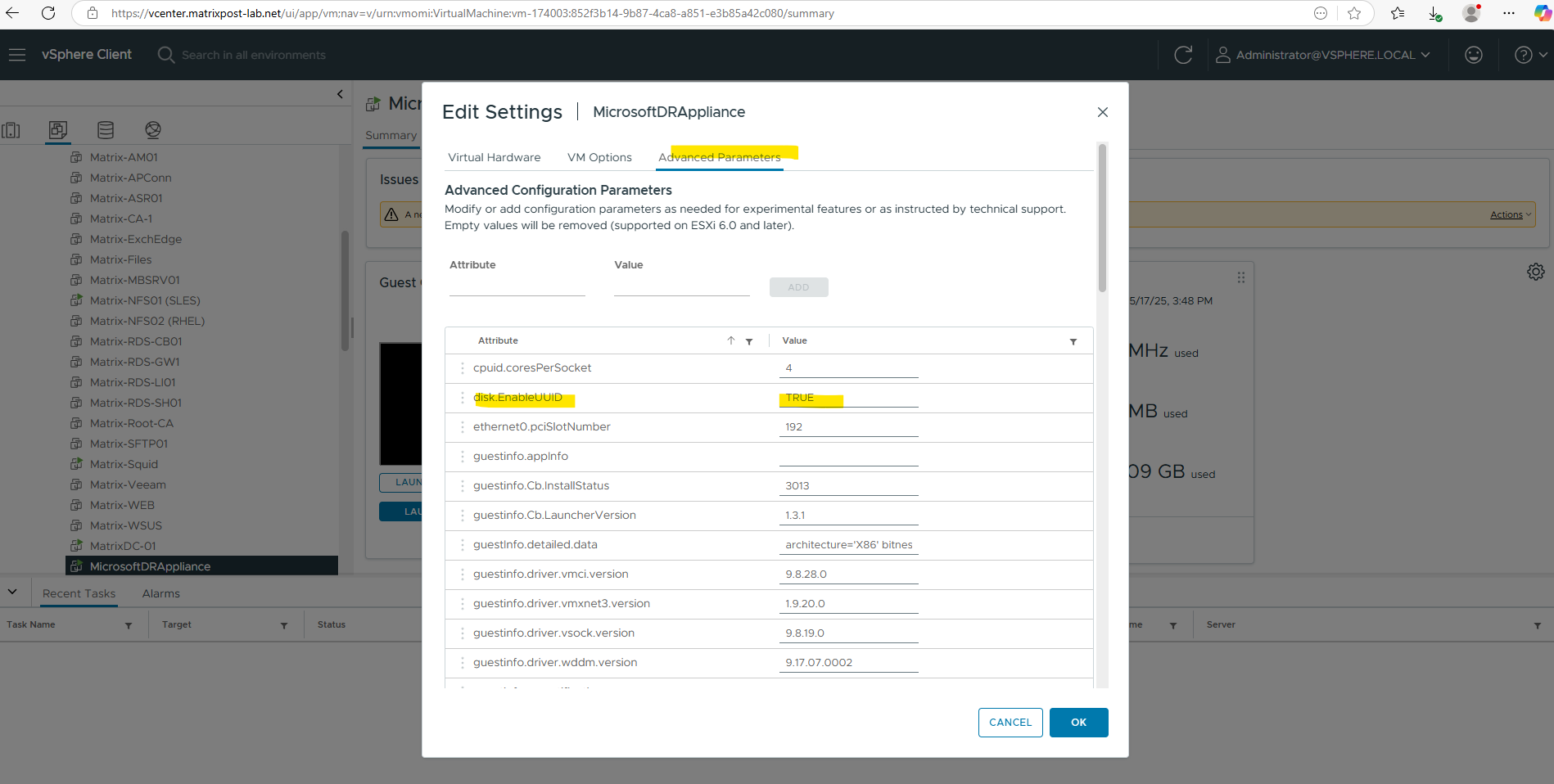Open the Virtual Hardware tab
Screen dimensions: 1554x784
(x=495, y=157)
